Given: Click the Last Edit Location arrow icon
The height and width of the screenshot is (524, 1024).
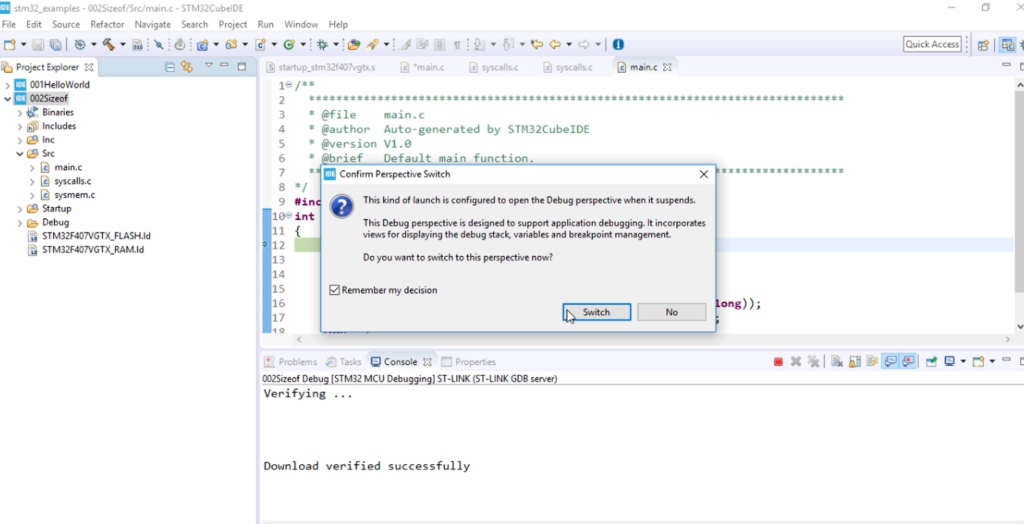Looking at the screenshot, I should click(537, 44).
